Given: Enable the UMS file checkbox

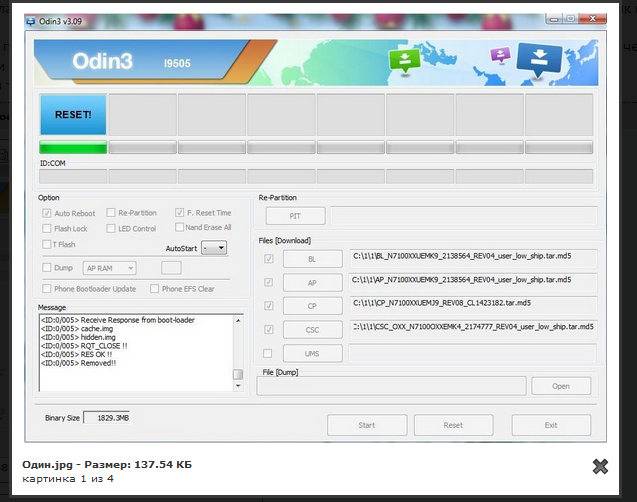Looking at the screenshot, I should (268, 353).
